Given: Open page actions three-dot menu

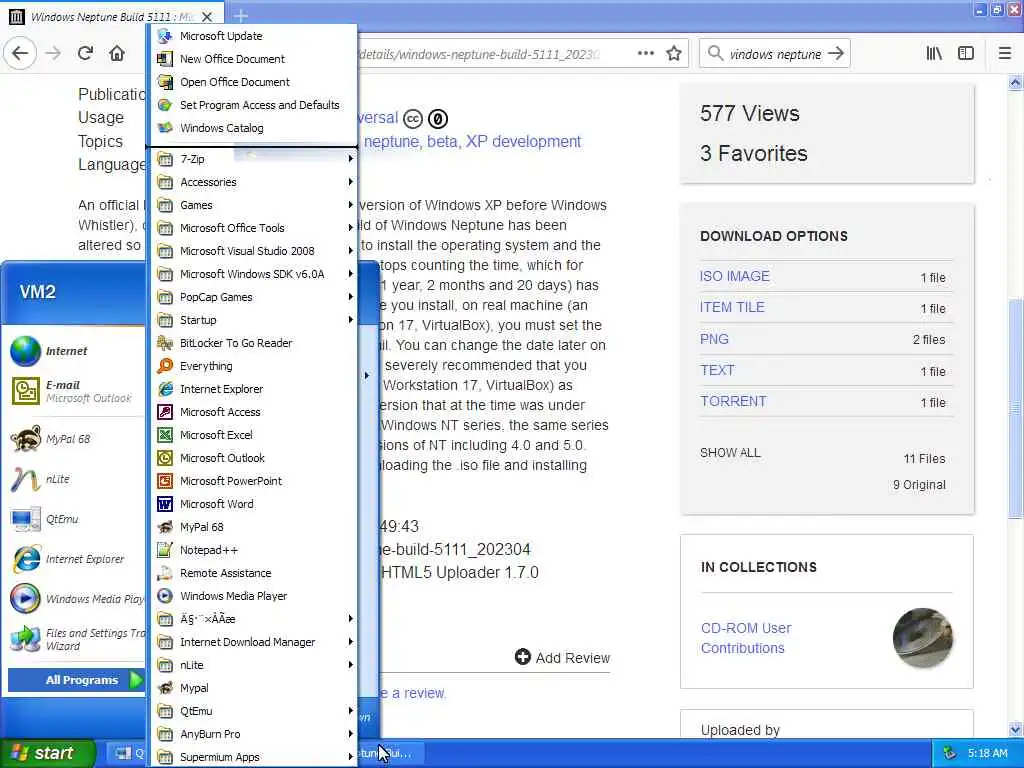Looking at the screenshot, I should pyautogui.click(x=645, y=54).
